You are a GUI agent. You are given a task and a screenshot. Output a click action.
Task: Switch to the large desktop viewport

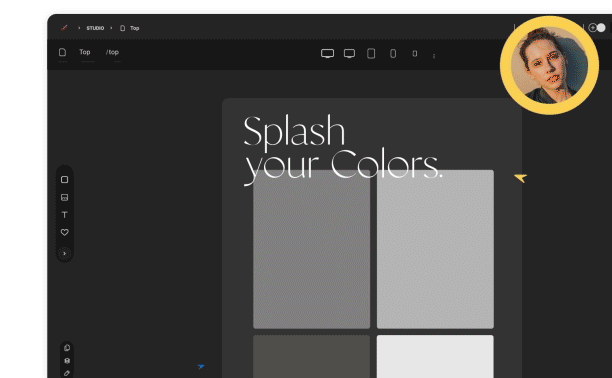(x=327, y=53)
